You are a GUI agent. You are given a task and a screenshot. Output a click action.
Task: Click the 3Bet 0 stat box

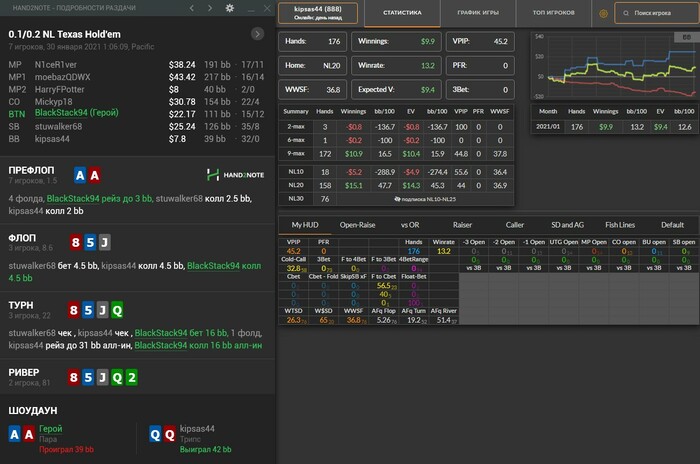coord(480,90)
